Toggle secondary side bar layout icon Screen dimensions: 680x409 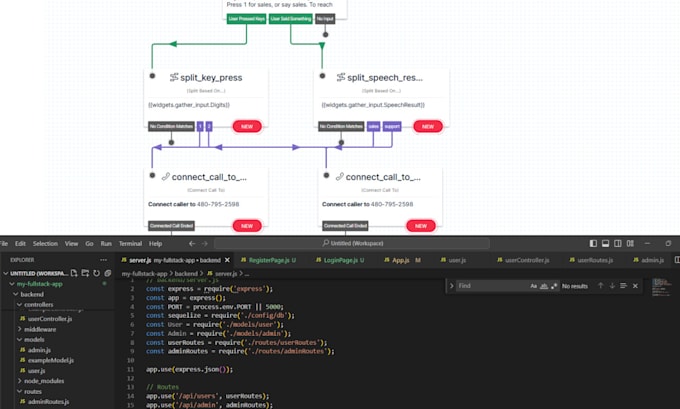618,243
